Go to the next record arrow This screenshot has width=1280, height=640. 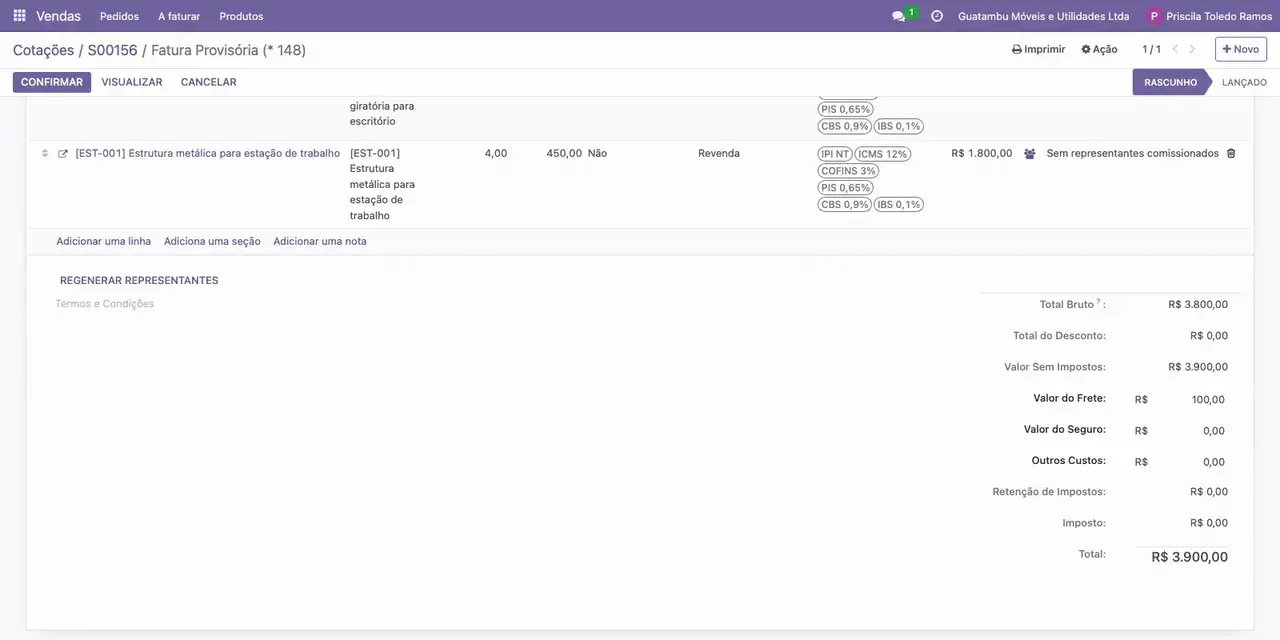click(1192, 49)
